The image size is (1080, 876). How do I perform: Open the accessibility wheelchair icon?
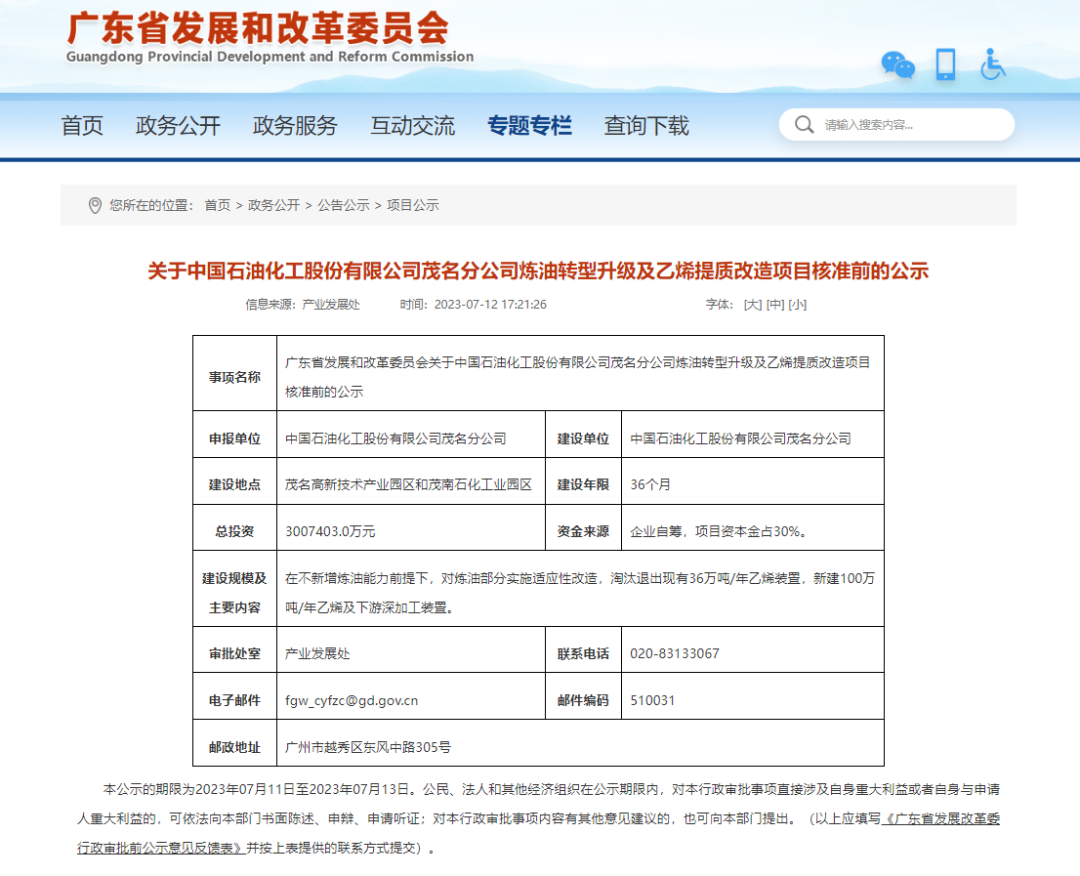coord(993,65)
